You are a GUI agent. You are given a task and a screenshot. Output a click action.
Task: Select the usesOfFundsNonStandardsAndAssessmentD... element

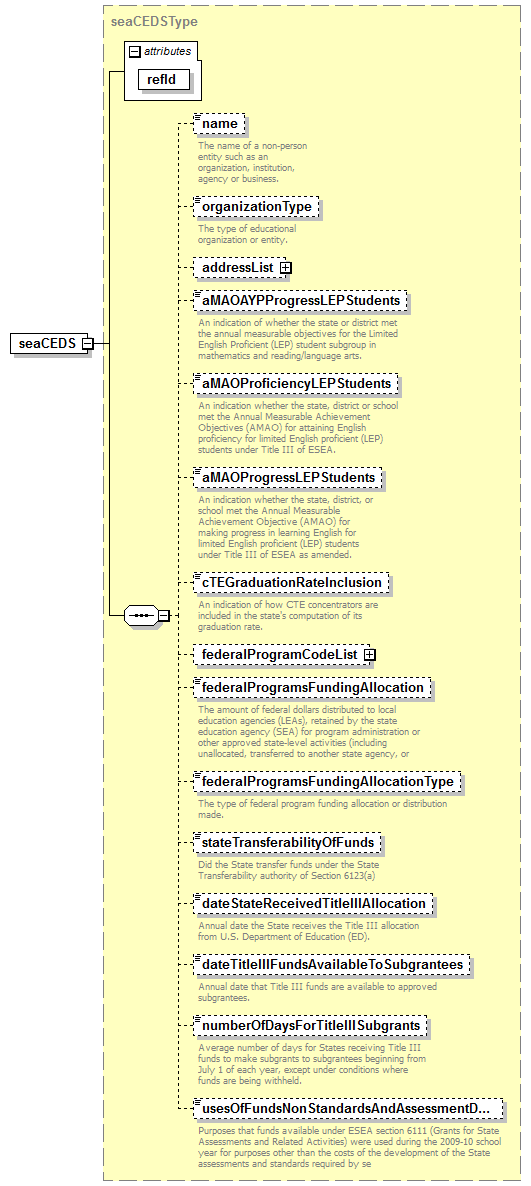pyautogui.click(x=349, y=1110)
